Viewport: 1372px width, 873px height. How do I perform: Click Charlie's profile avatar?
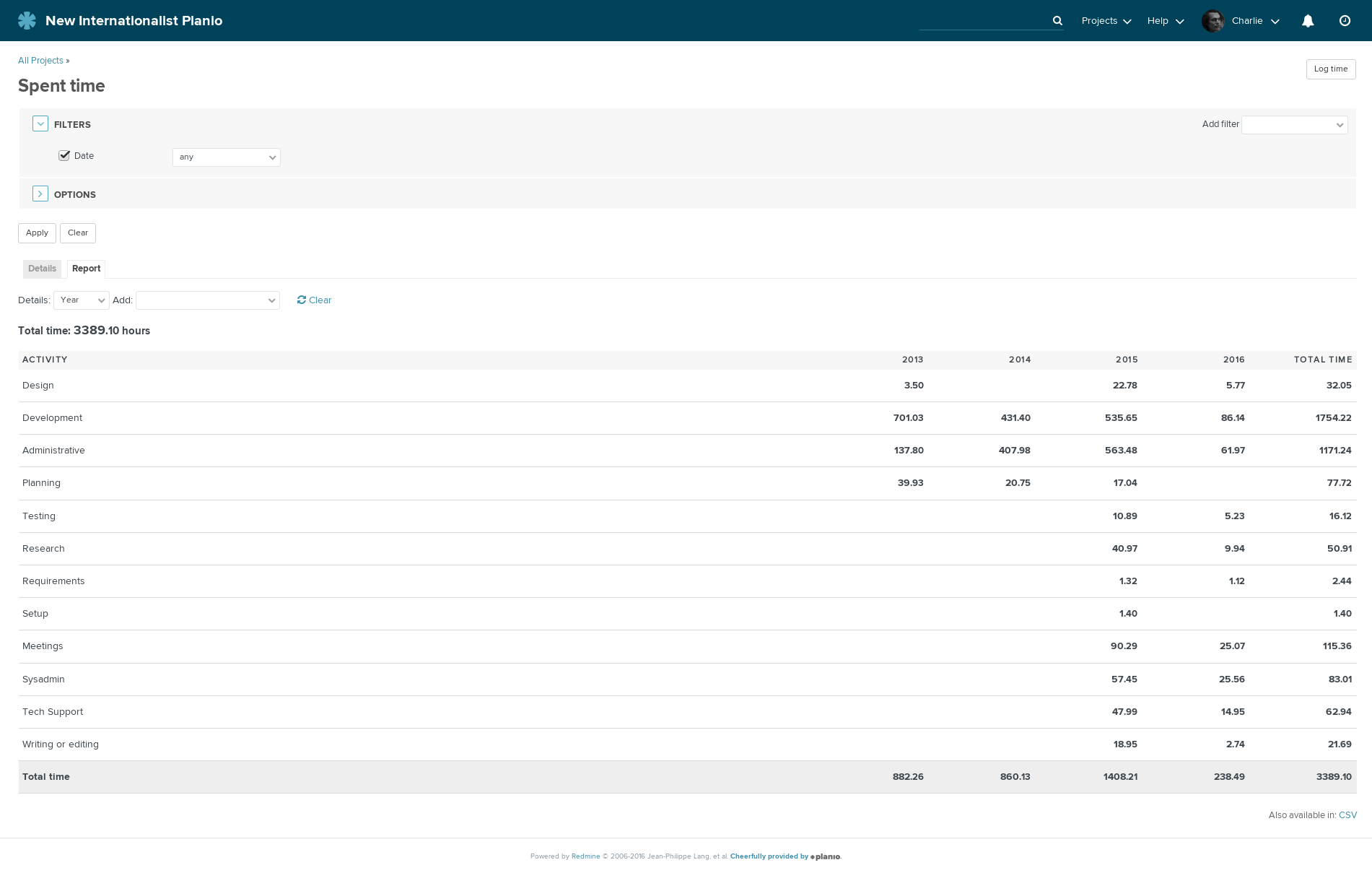1212,21
